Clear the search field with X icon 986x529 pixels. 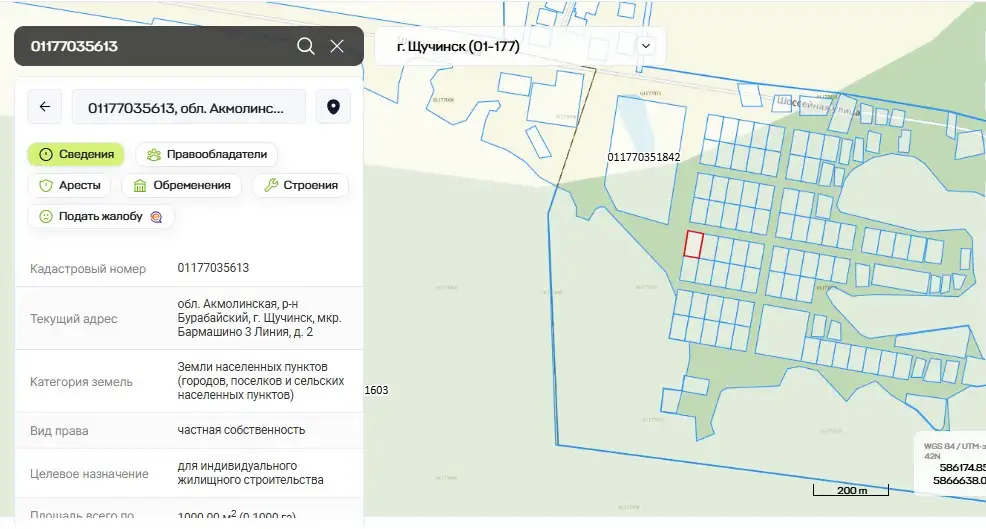click(x=337, y=46)
